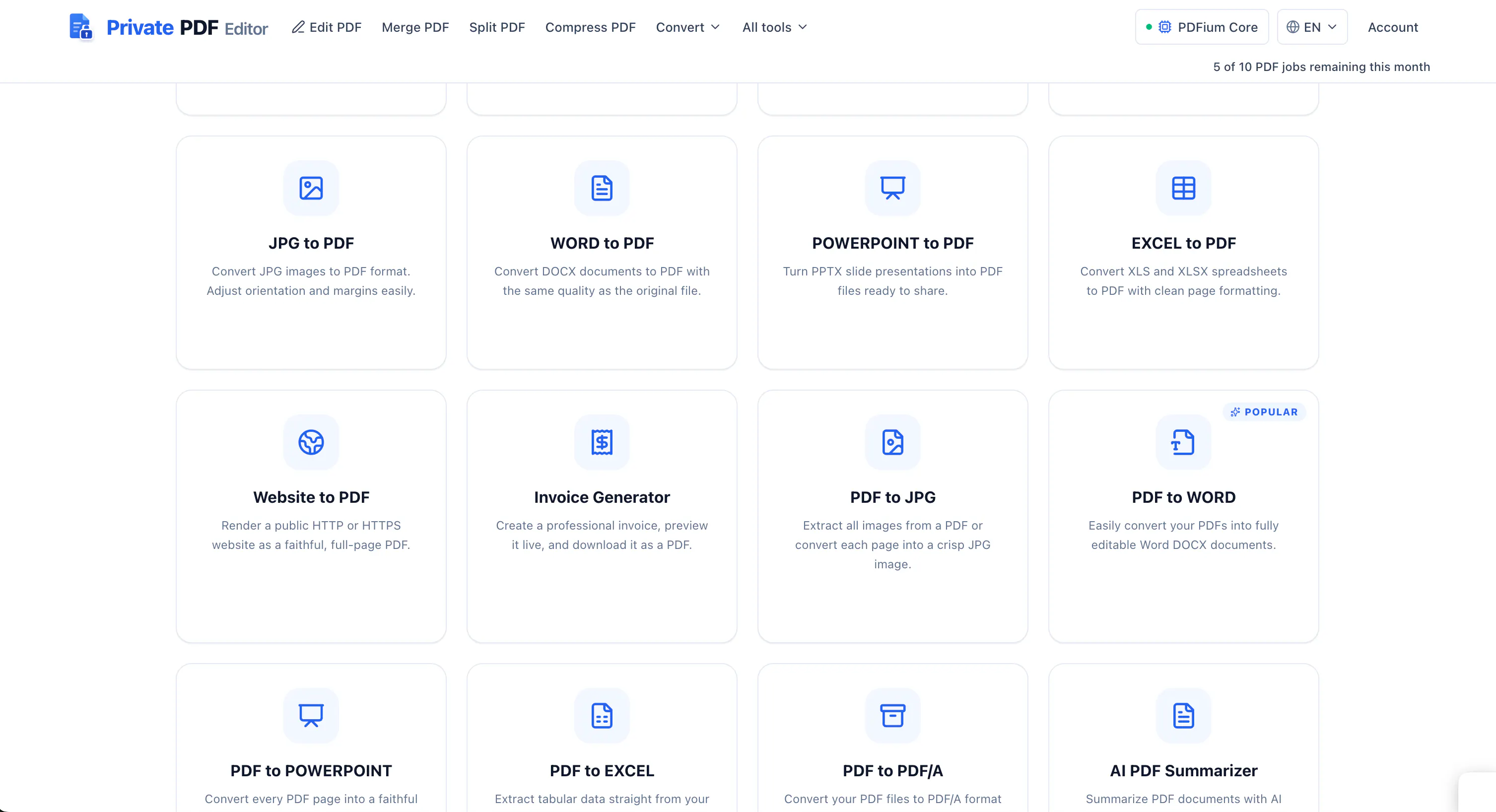Open the PDF to POWERPOINT presentation icon
The width and height of the screenshot is (1496, 812).
point(311,716)
